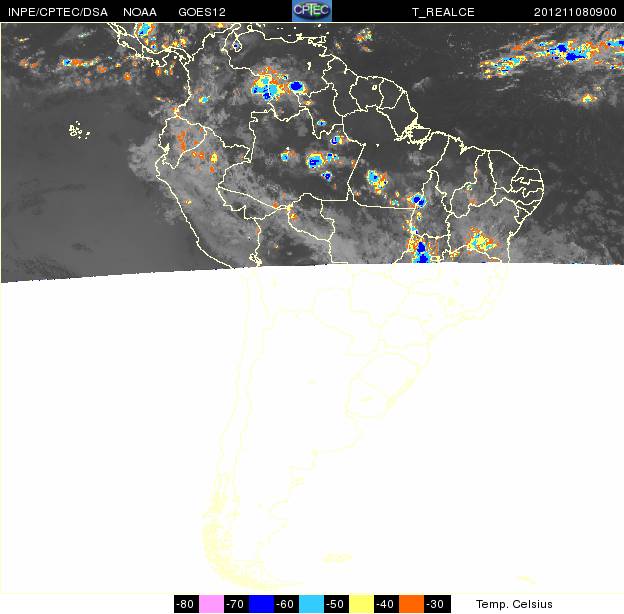Click the 201211080900 timestamp
624x614 pixels.
point(575,12)
